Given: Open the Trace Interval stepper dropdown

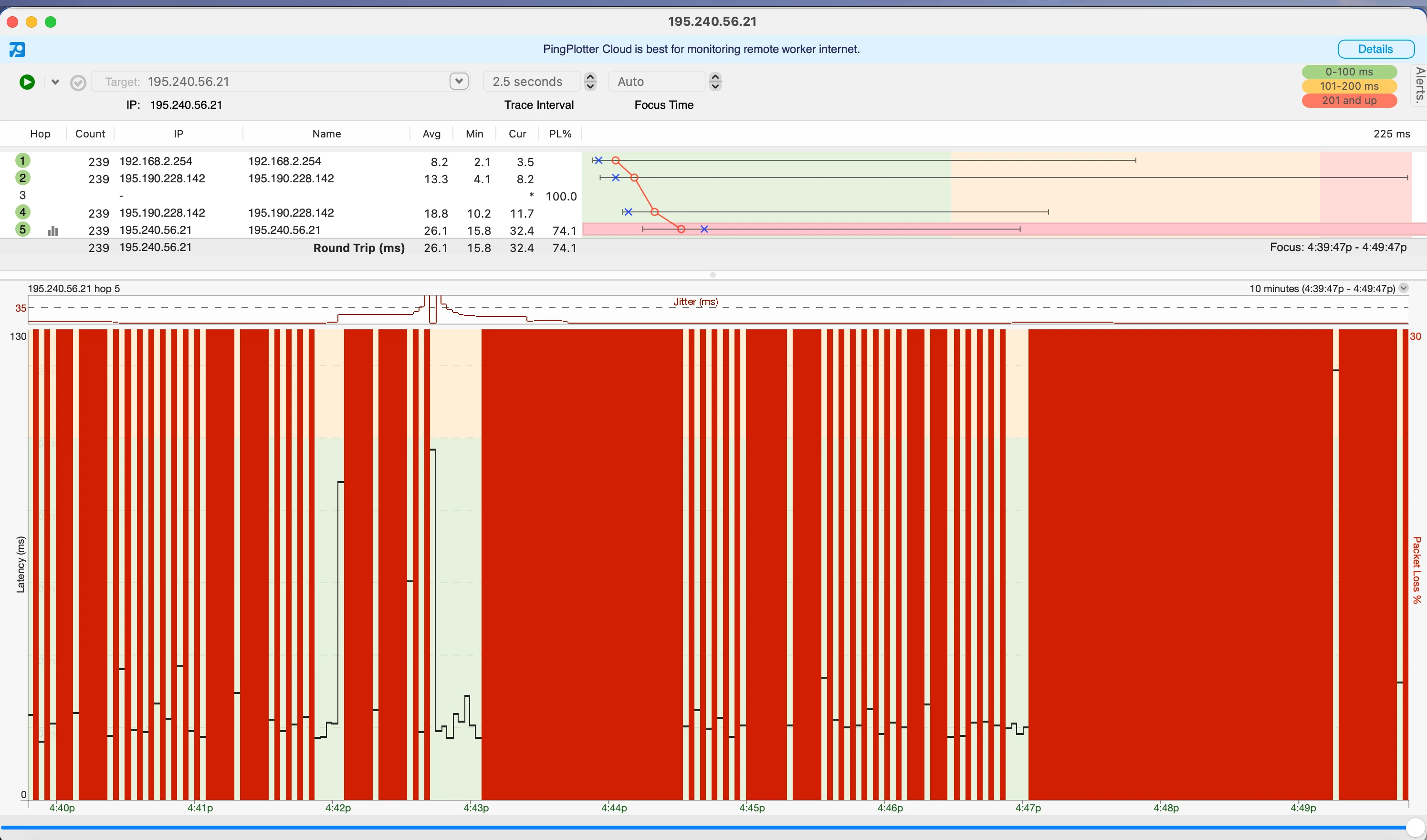Looking at the screenshot, I should click(590, 82).
